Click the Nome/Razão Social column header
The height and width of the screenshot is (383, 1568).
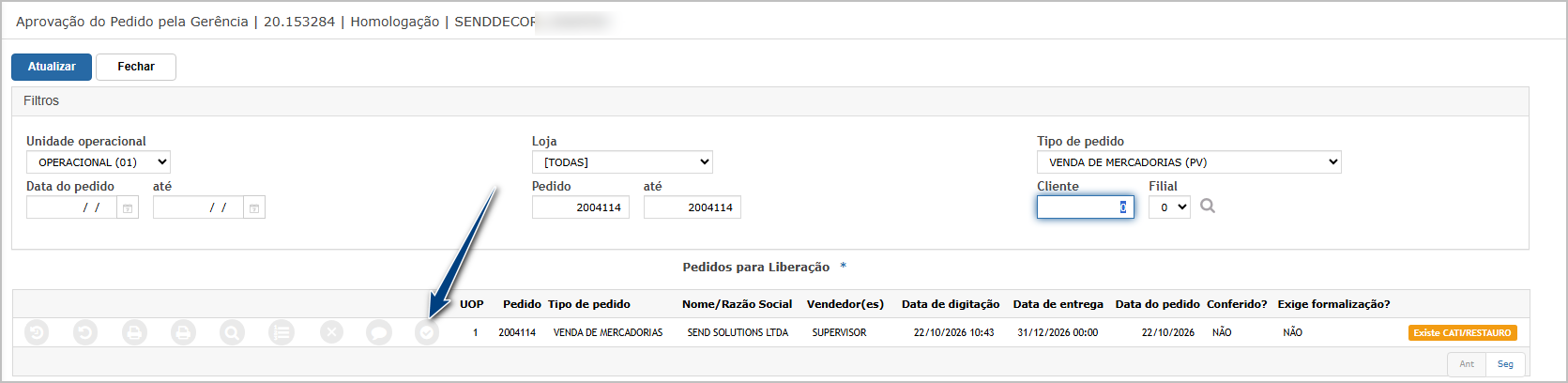coord(737,304)
